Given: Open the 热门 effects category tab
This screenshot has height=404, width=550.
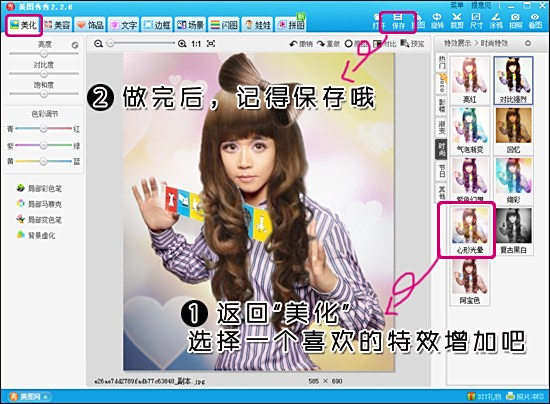Looking at the screenshot, I should click(442, 62).
